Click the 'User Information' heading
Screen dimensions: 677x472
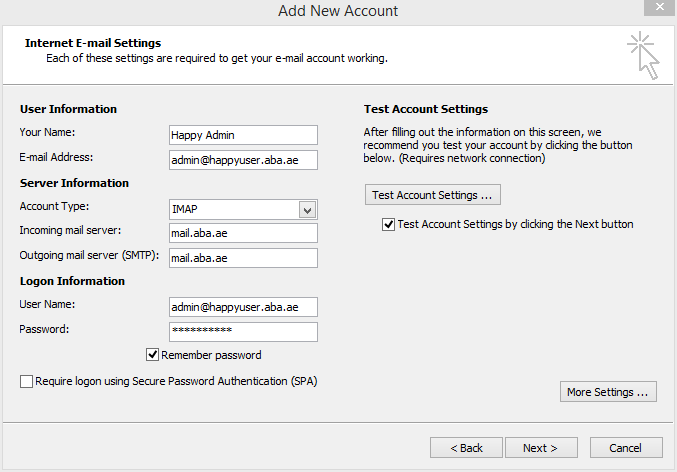tap(68, 109)
